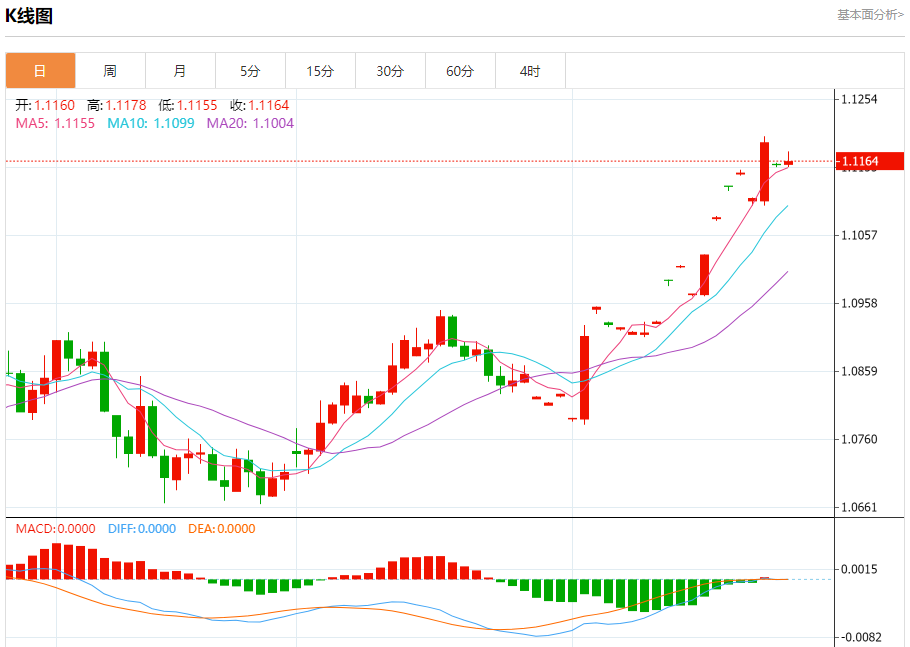Click the 1.0958 price axis label
Screen dimensions: 910x647
click(x=859, y=303)
